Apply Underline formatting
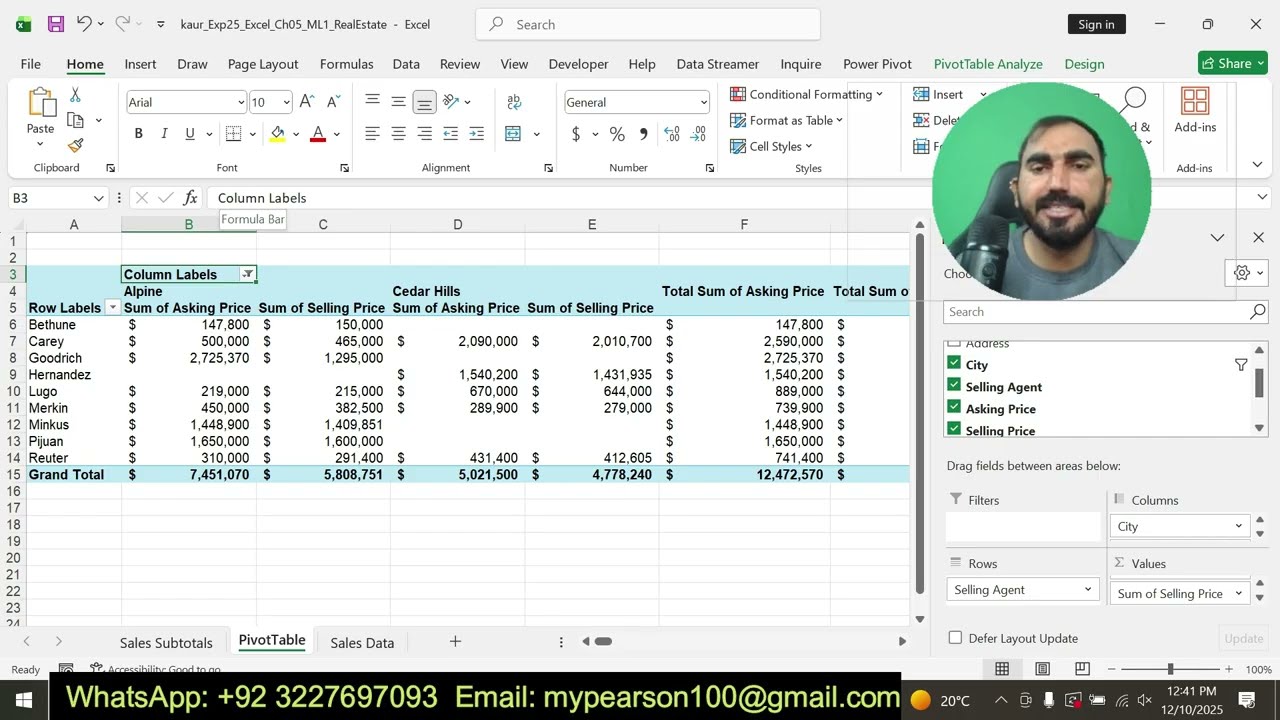This screenshot has width=1280, height=720. (x=190, y=134)
